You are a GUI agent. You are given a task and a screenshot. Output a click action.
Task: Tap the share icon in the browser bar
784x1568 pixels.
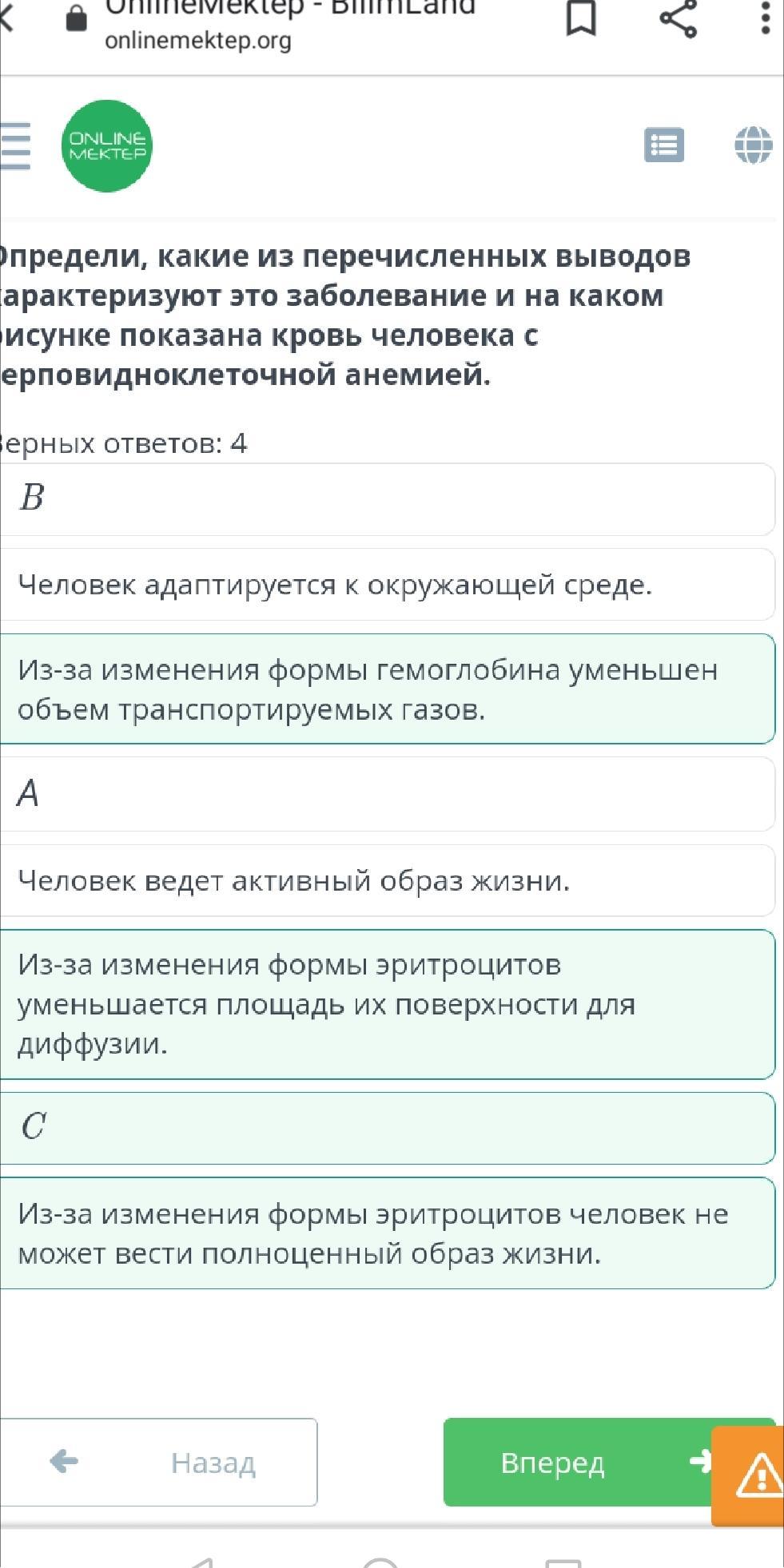point(679,18)
